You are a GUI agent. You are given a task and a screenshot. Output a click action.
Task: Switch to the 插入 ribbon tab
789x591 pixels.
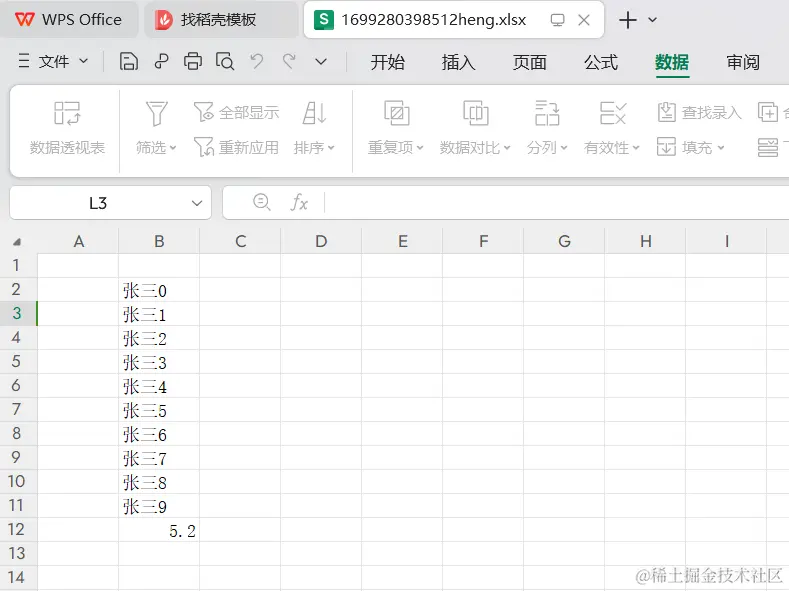(458, 62)
